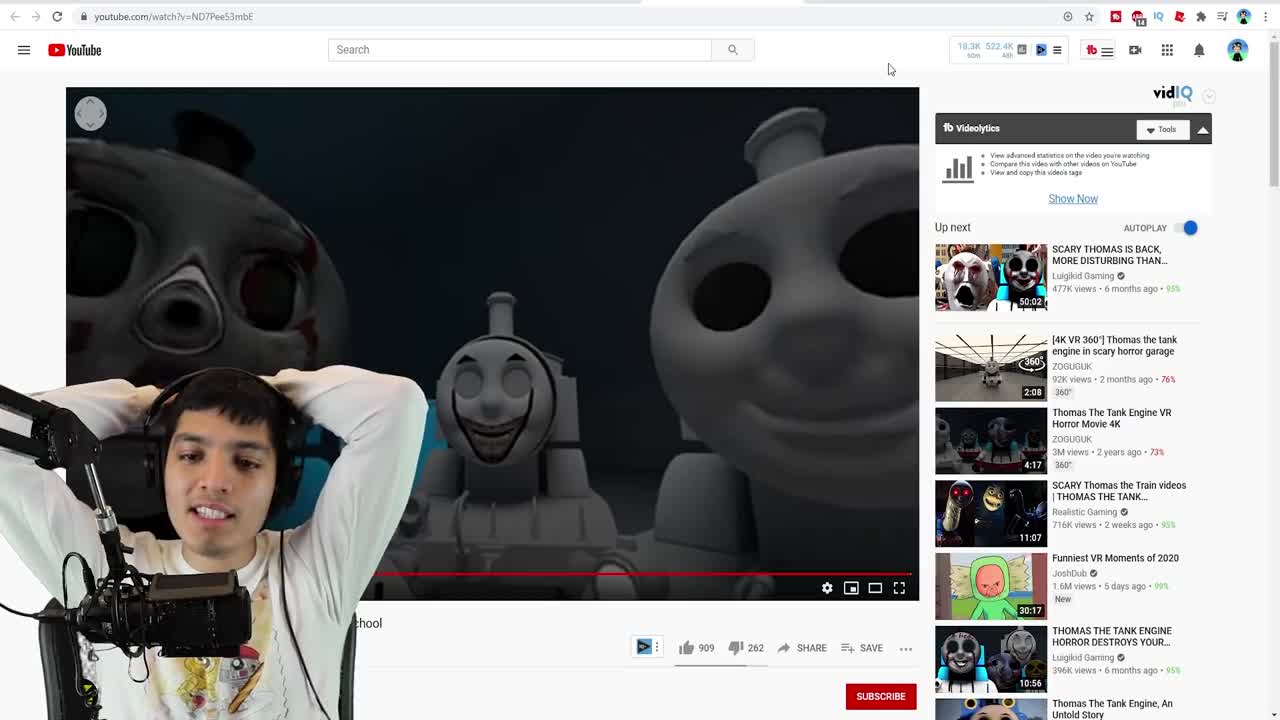Screen dimensions: 1280x720
Task: Open the notifications bell
Action: pos(1199,50)
